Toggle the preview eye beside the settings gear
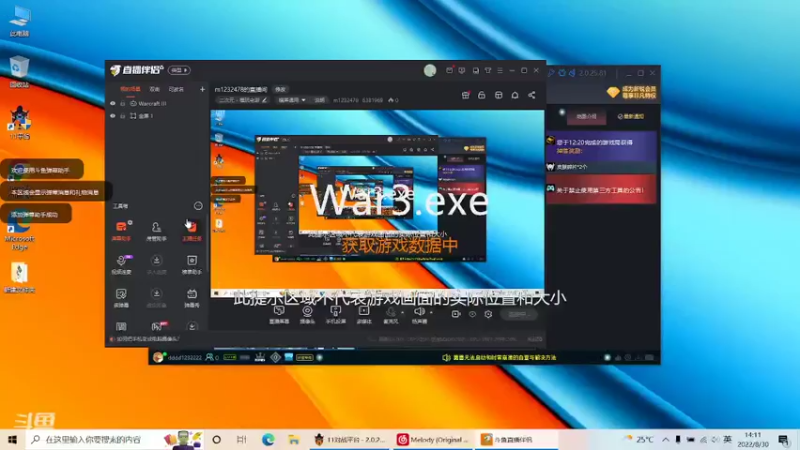The image size is (800, 450). 472,314
